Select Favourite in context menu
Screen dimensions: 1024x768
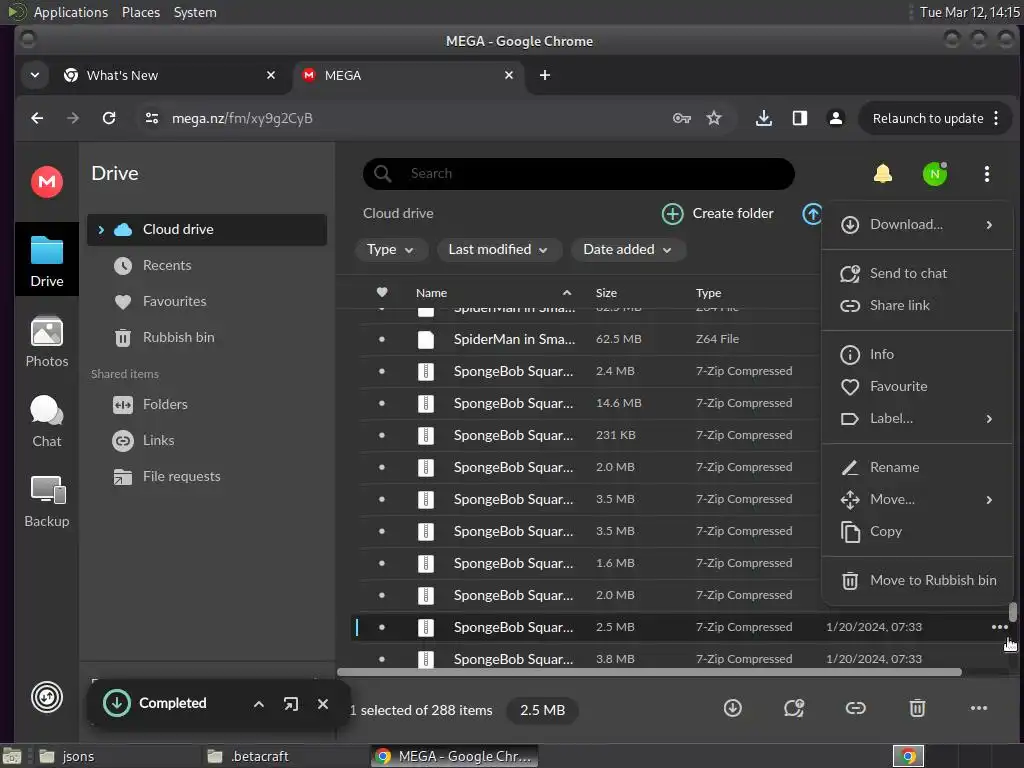click(917, 387)
